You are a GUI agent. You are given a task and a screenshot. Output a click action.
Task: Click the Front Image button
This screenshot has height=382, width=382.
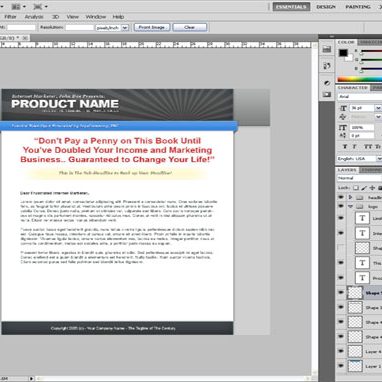[x=152, y=27]
